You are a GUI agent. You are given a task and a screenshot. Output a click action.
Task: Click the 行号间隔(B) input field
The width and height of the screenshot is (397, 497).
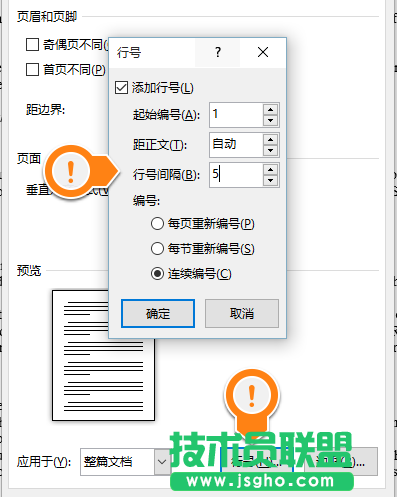(x=236, y=175)
